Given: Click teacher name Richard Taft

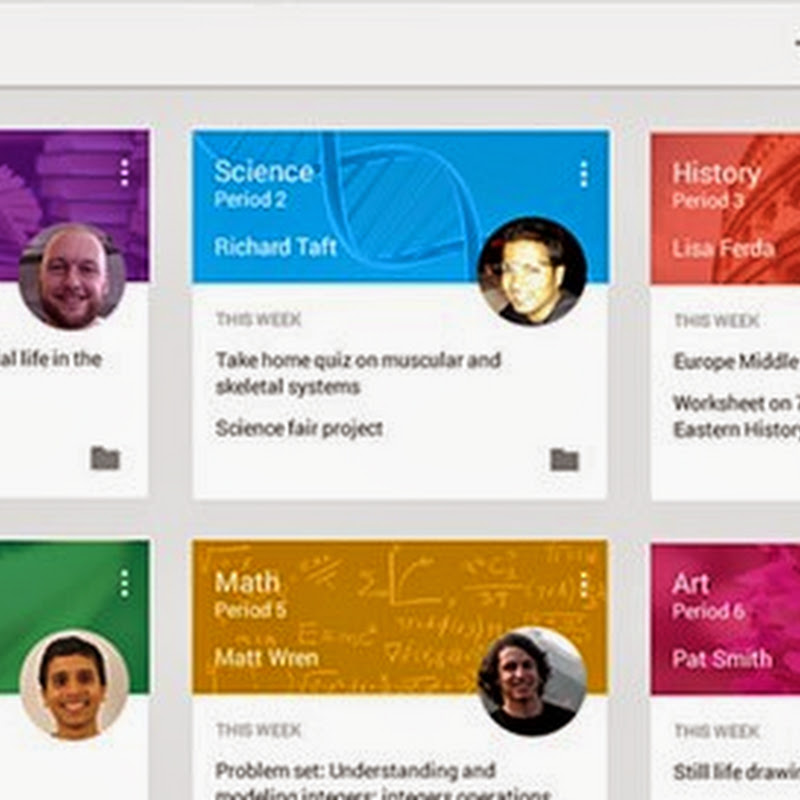Looking at the screenshot, I should pyautogui.click(x=276, y=247).
